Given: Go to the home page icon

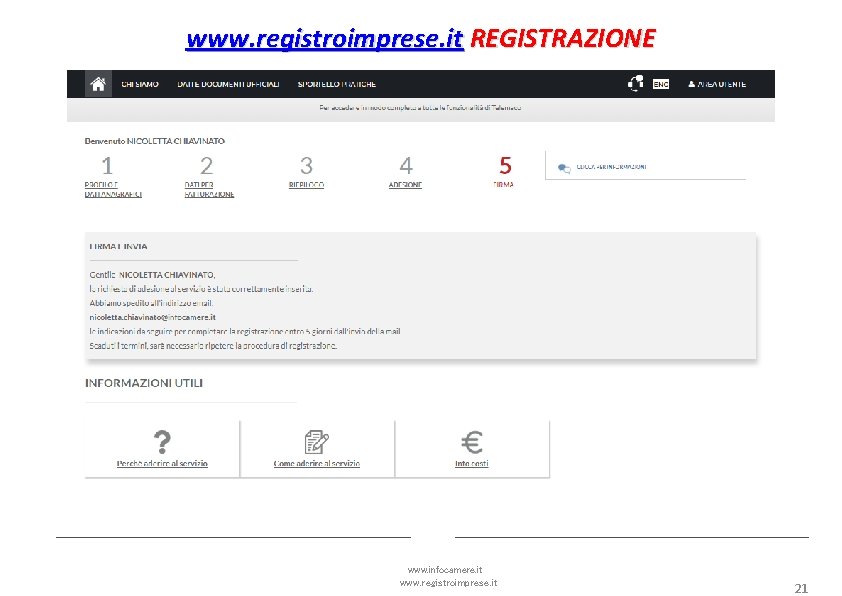Looking at the screenshot, I should click(x=98, y=84).
